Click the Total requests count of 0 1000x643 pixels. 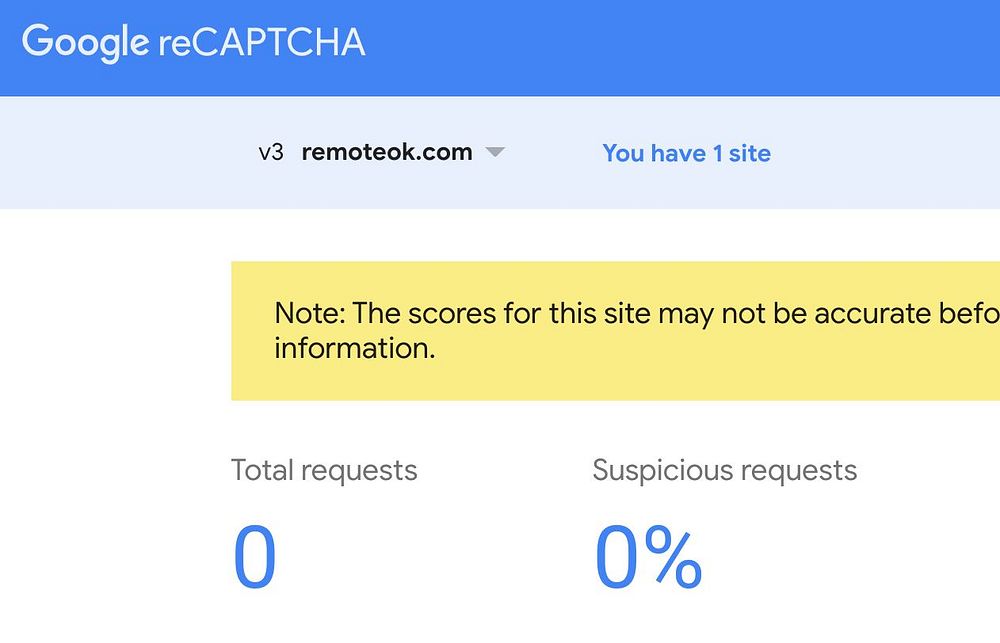coord(254,557)
